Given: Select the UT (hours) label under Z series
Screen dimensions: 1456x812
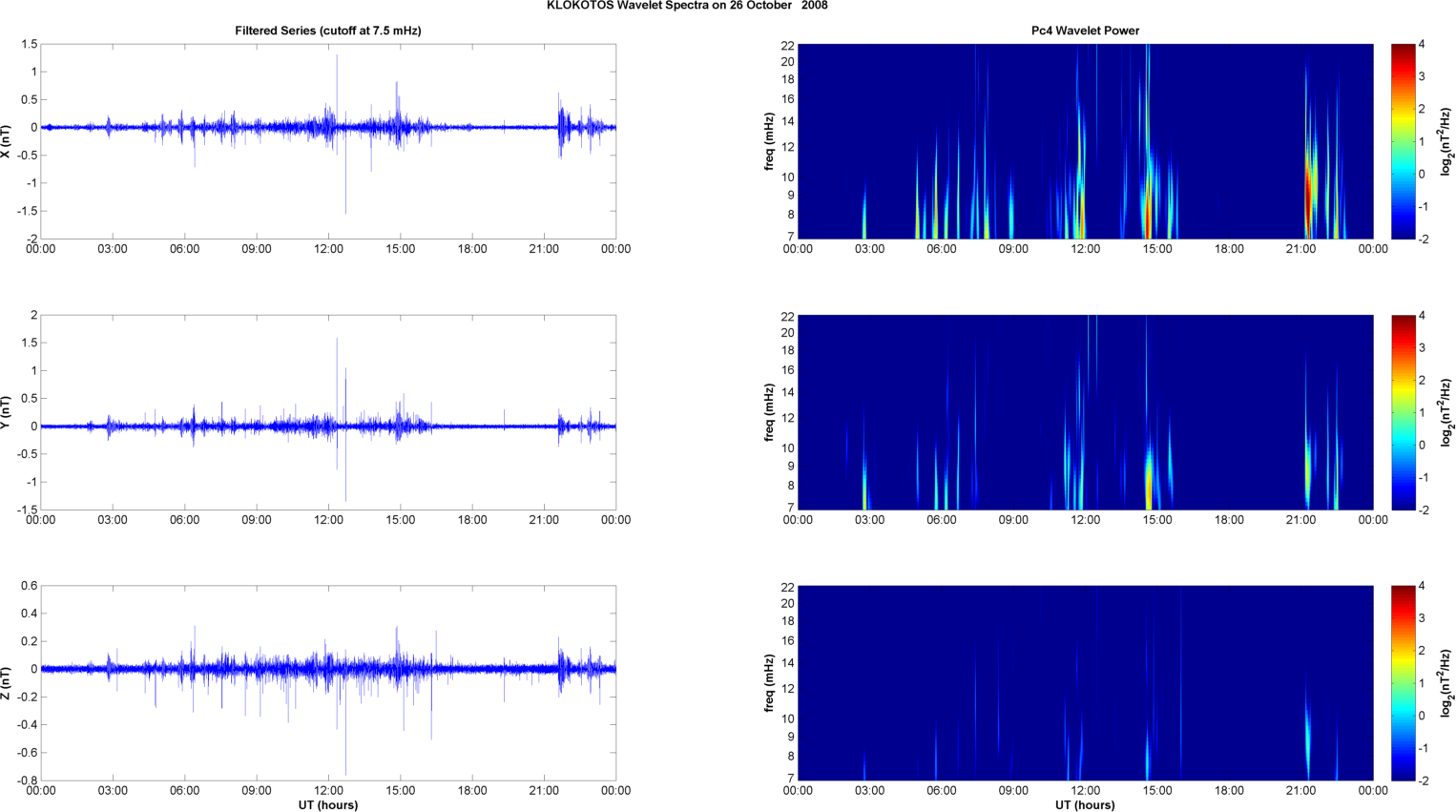Looking at the screenshot, I should 327,804.
